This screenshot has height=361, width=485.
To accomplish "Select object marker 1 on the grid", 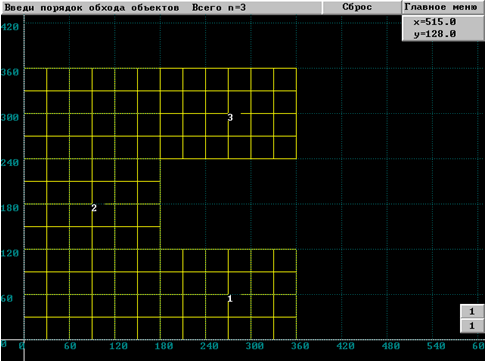I will tap(230, 299).
